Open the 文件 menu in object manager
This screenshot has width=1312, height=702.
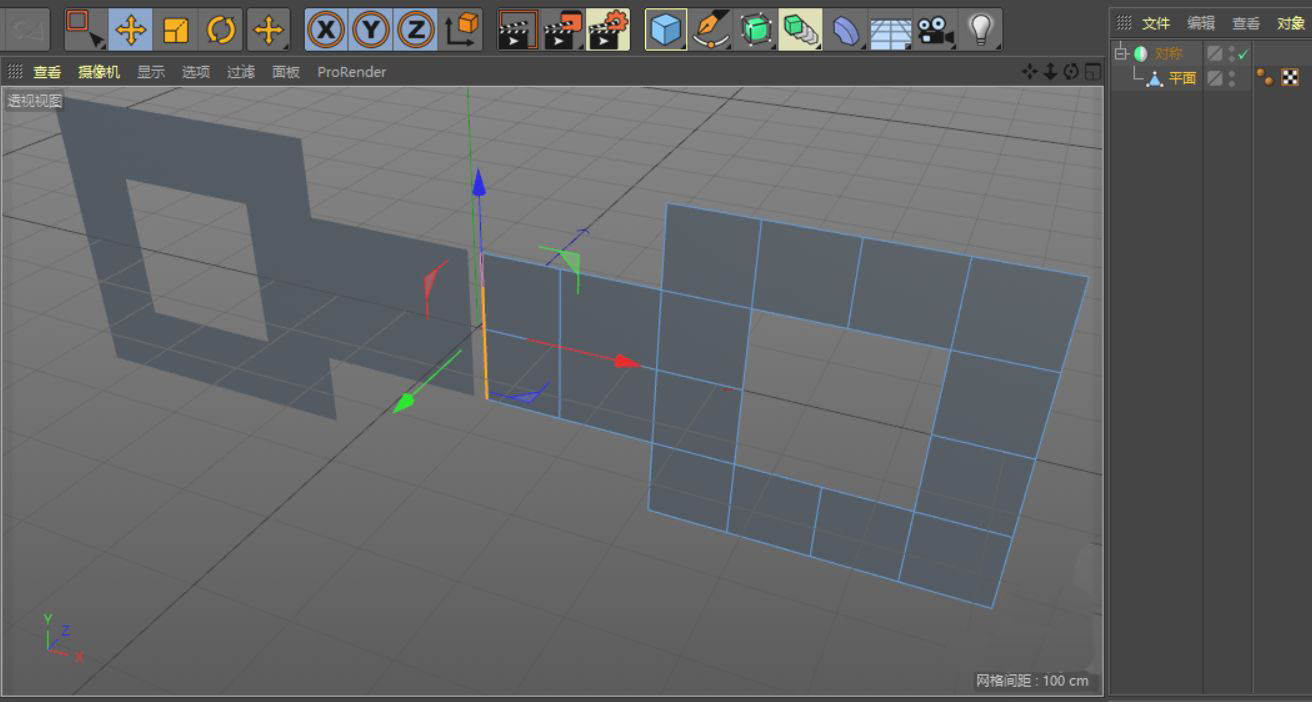point(1156,23)
